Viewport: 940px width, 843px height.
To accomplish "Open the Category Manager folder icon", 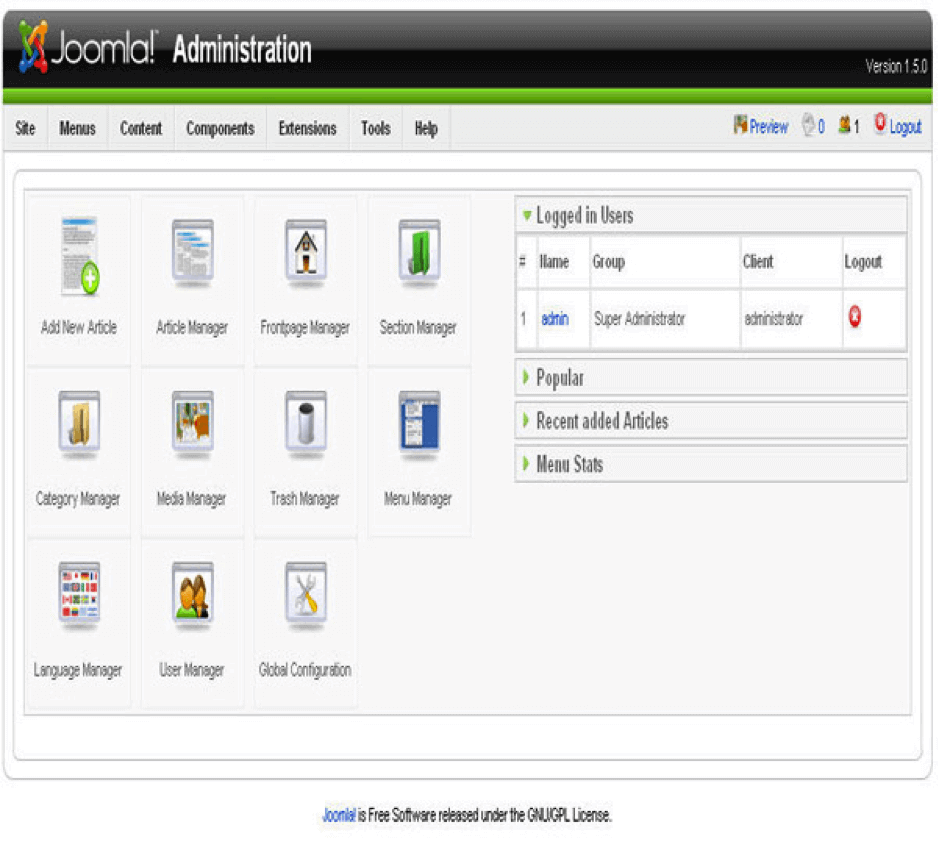I will [79, 423].
